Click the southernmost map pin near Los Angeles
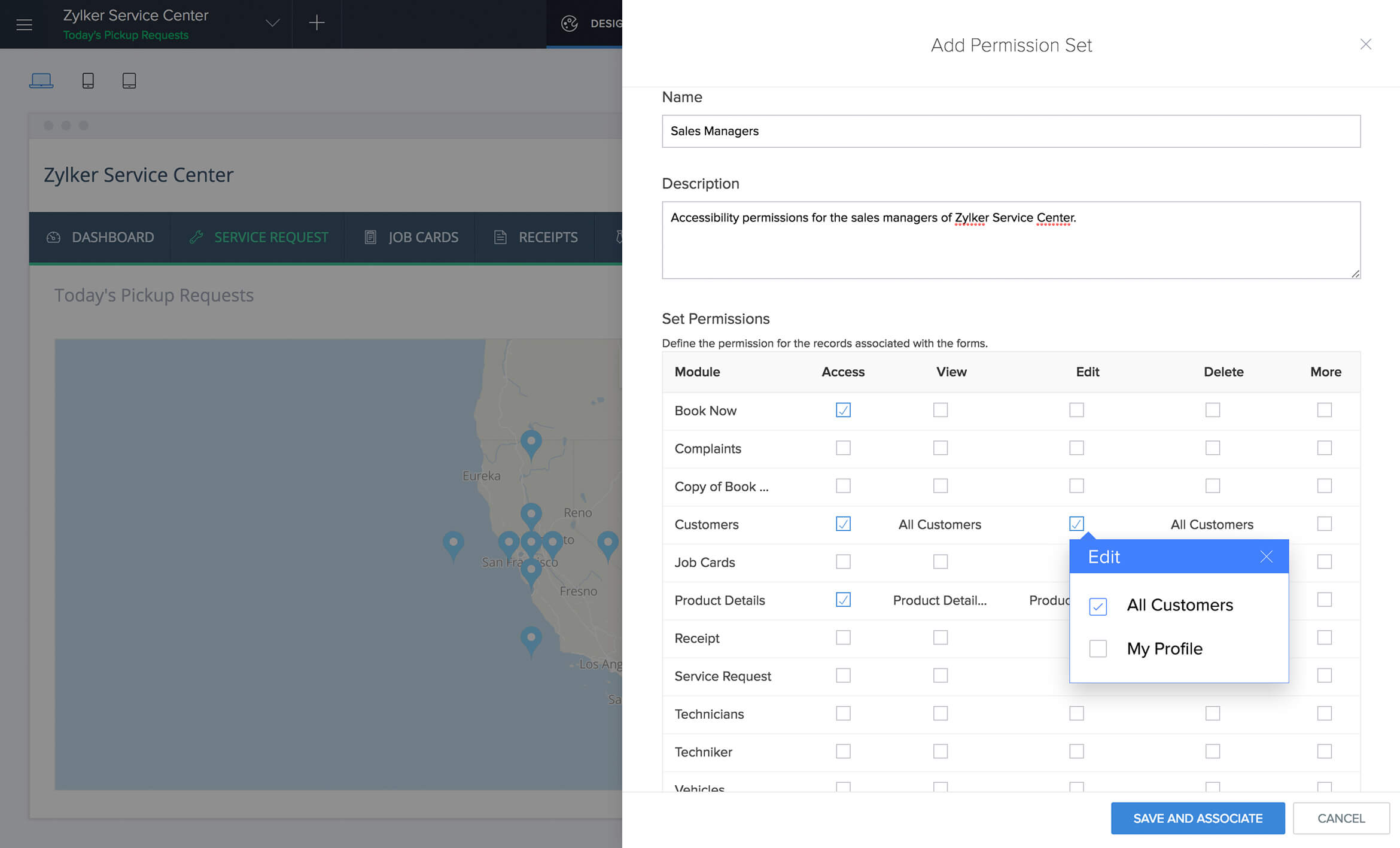Screen dimensions: 1400x848 (531, 642)
